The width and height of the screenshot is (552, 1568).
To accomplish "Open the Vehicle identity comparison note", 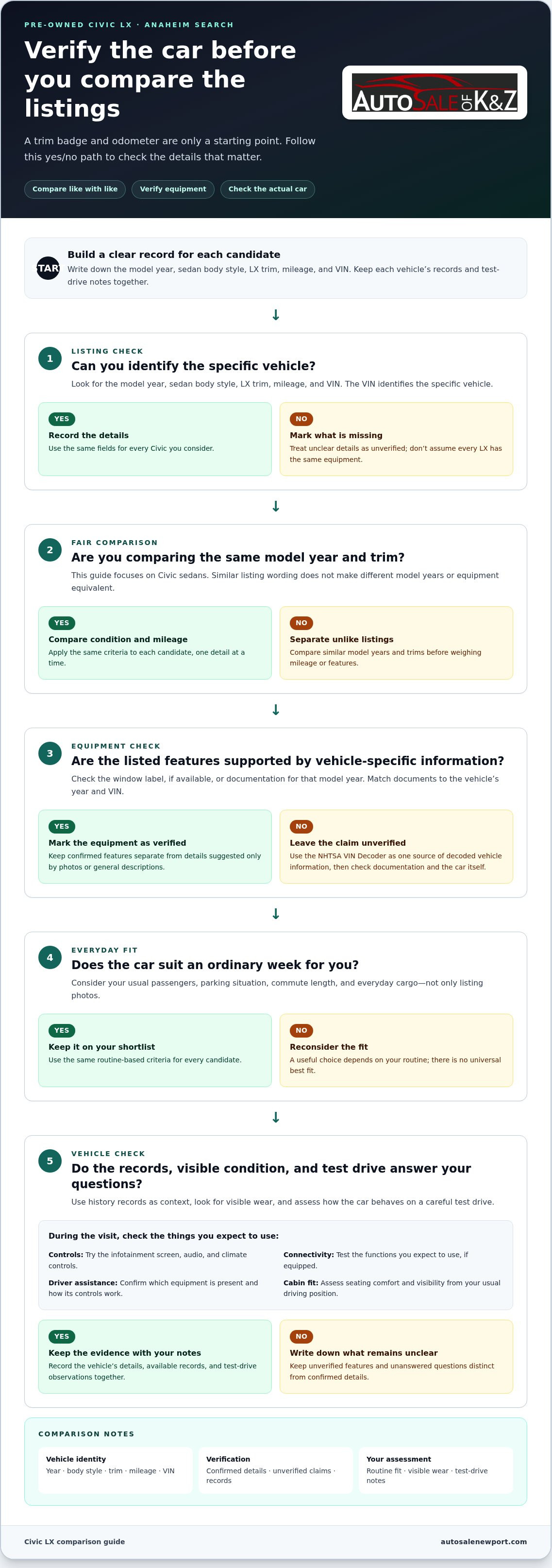I will (x=116, y=1470).
